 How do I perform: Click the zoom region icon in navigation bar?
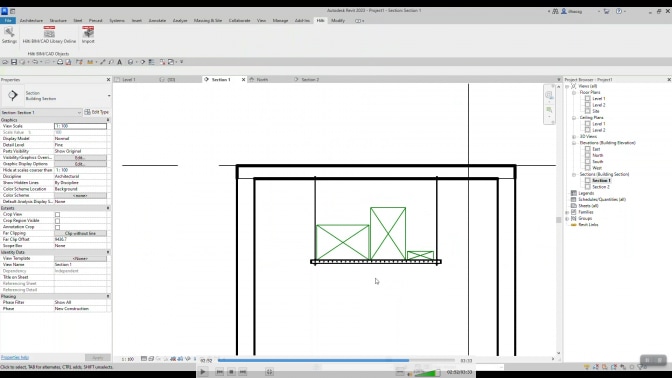click(x=549, y=110)
